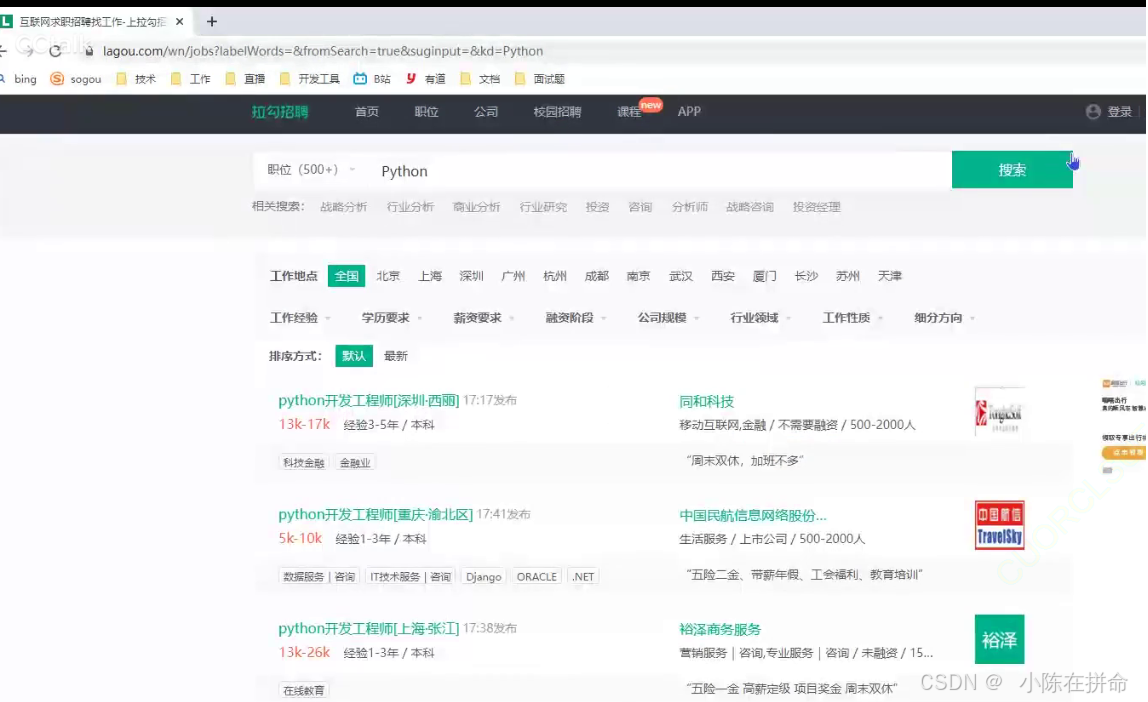1148x702 pixels.
Task: Filter location by 北京
Action: [x=388, y=276]
